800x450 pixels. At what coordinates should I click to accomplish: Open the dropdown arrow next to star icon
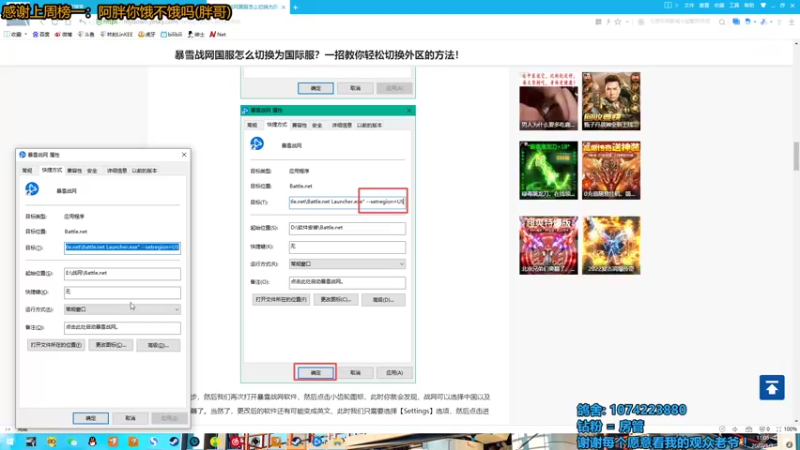point(627,22)
